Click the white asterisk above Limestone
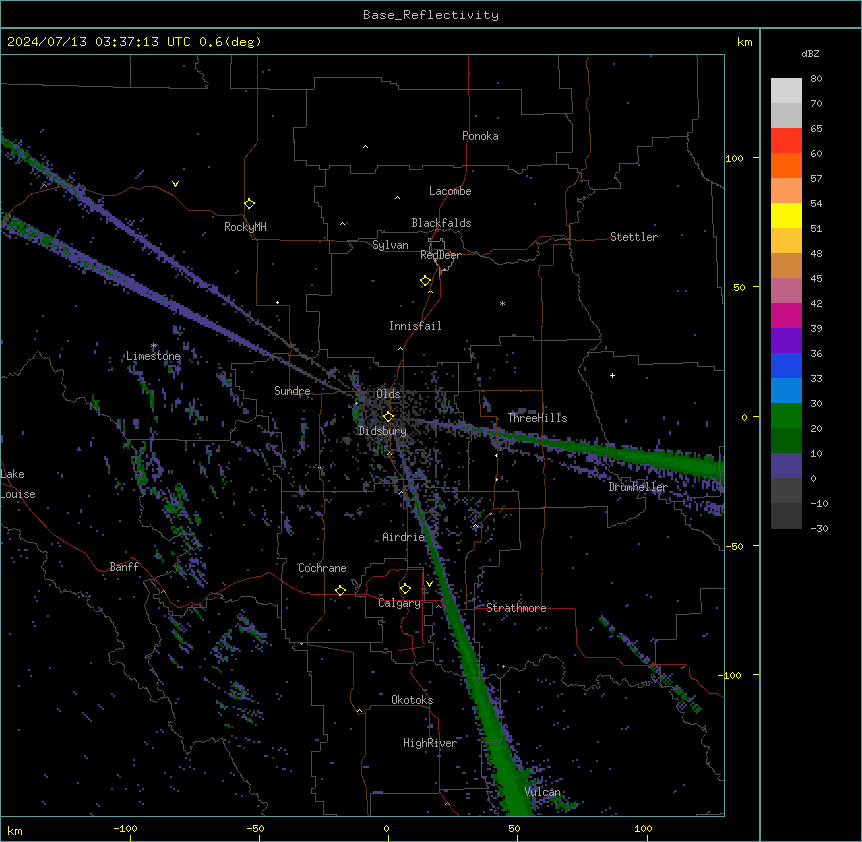 [x=154, y=346]
